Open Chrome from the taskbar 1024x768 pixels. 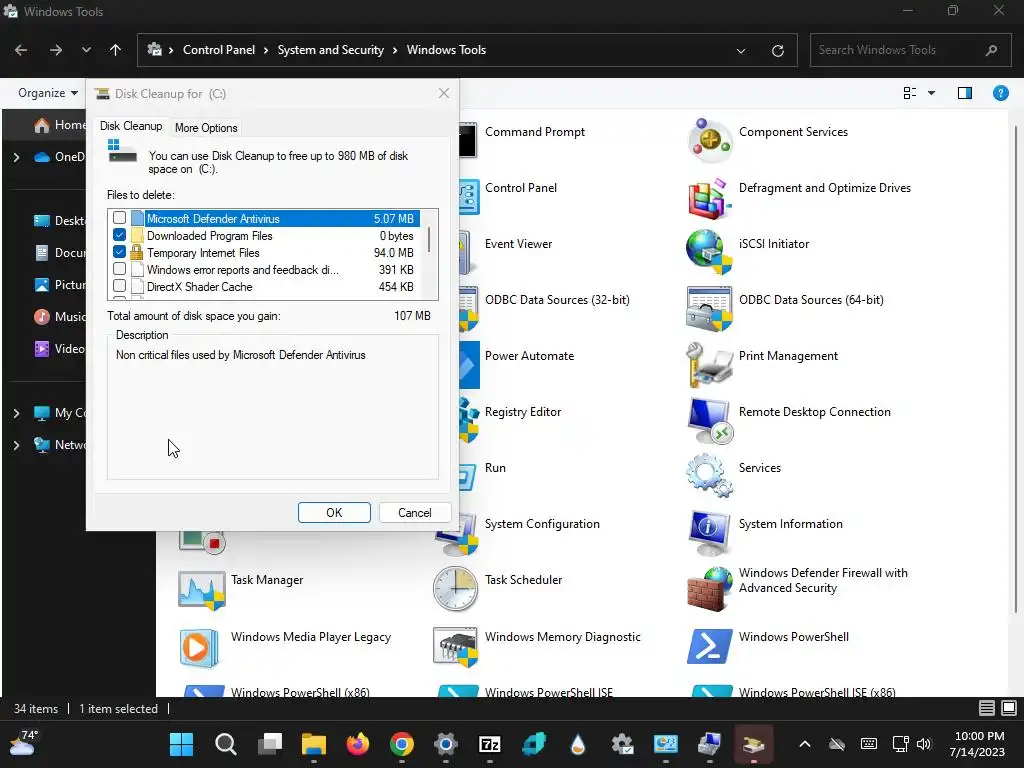(402, 744)
